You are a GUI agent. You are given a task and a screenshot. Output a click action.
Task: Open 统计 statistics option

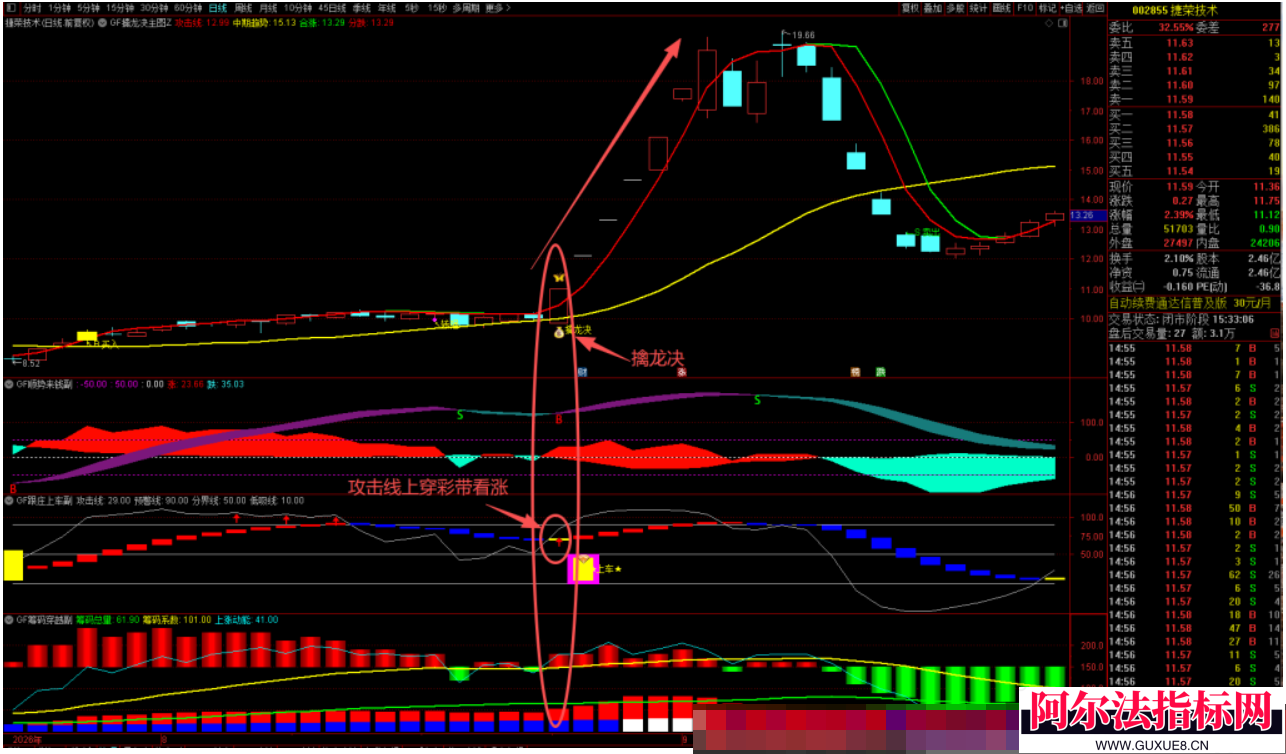978,7
